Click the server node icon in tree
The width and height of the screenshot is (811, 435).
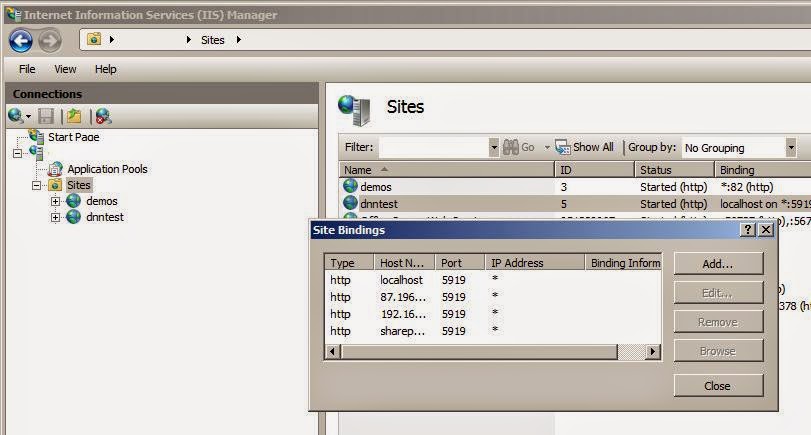tap(36, 153)
